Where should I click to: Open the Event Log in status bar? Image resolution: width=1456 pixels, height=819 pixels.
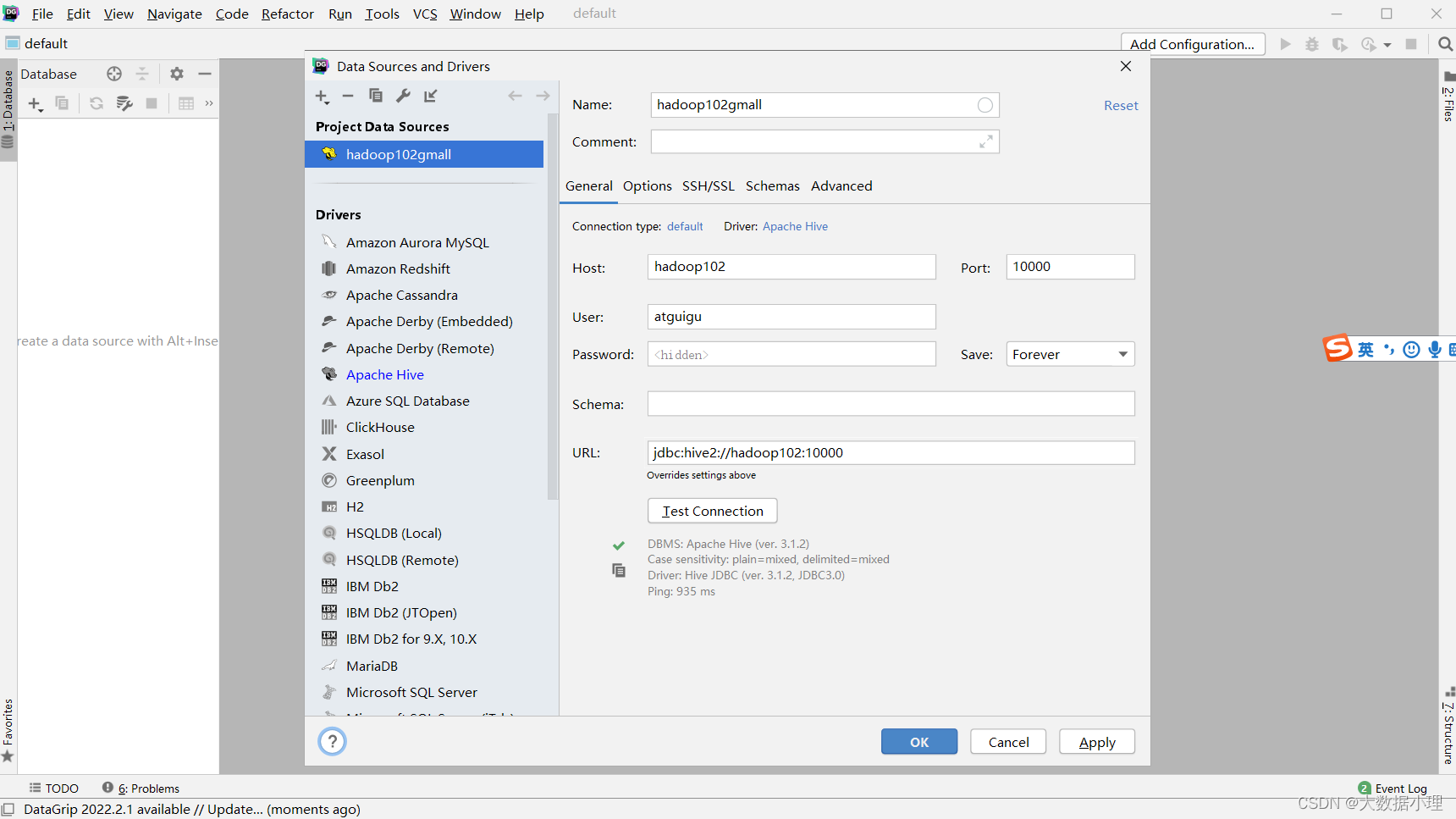pos(1393,789)
